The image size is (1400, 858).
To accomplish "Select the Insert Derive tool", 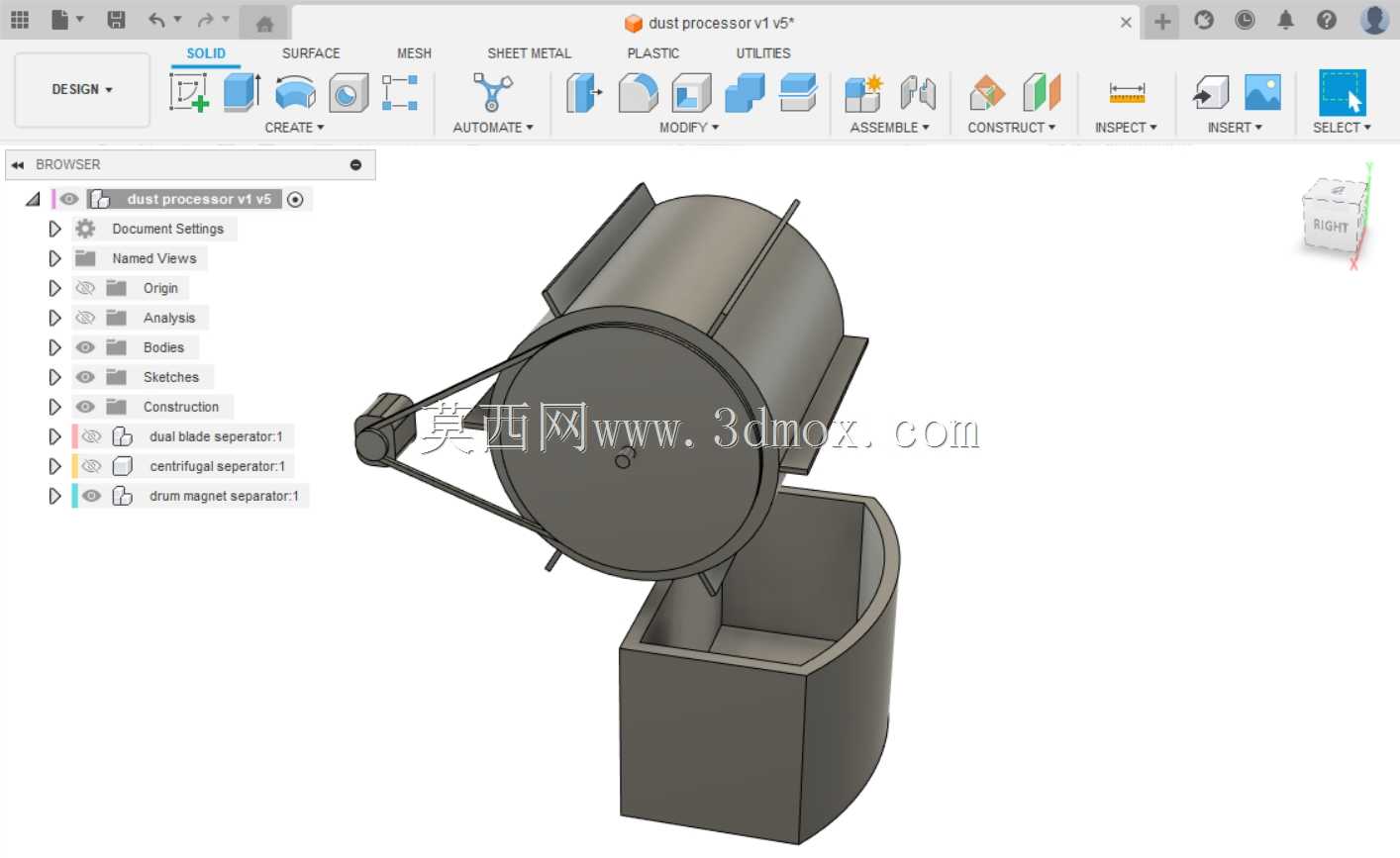I will [1210, 93].
